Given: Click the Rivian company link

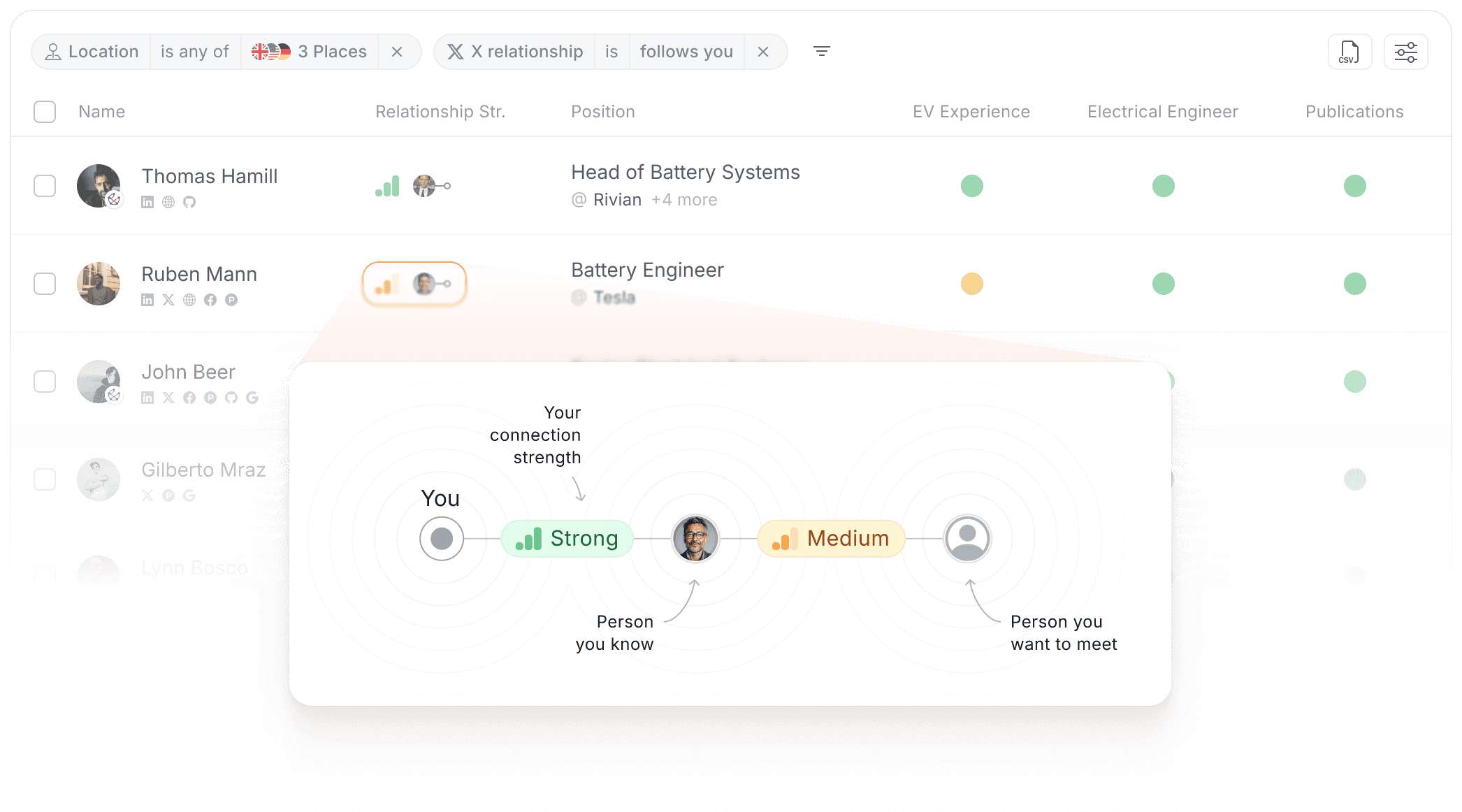Looking at the screenshot, I should coord(617,200).
